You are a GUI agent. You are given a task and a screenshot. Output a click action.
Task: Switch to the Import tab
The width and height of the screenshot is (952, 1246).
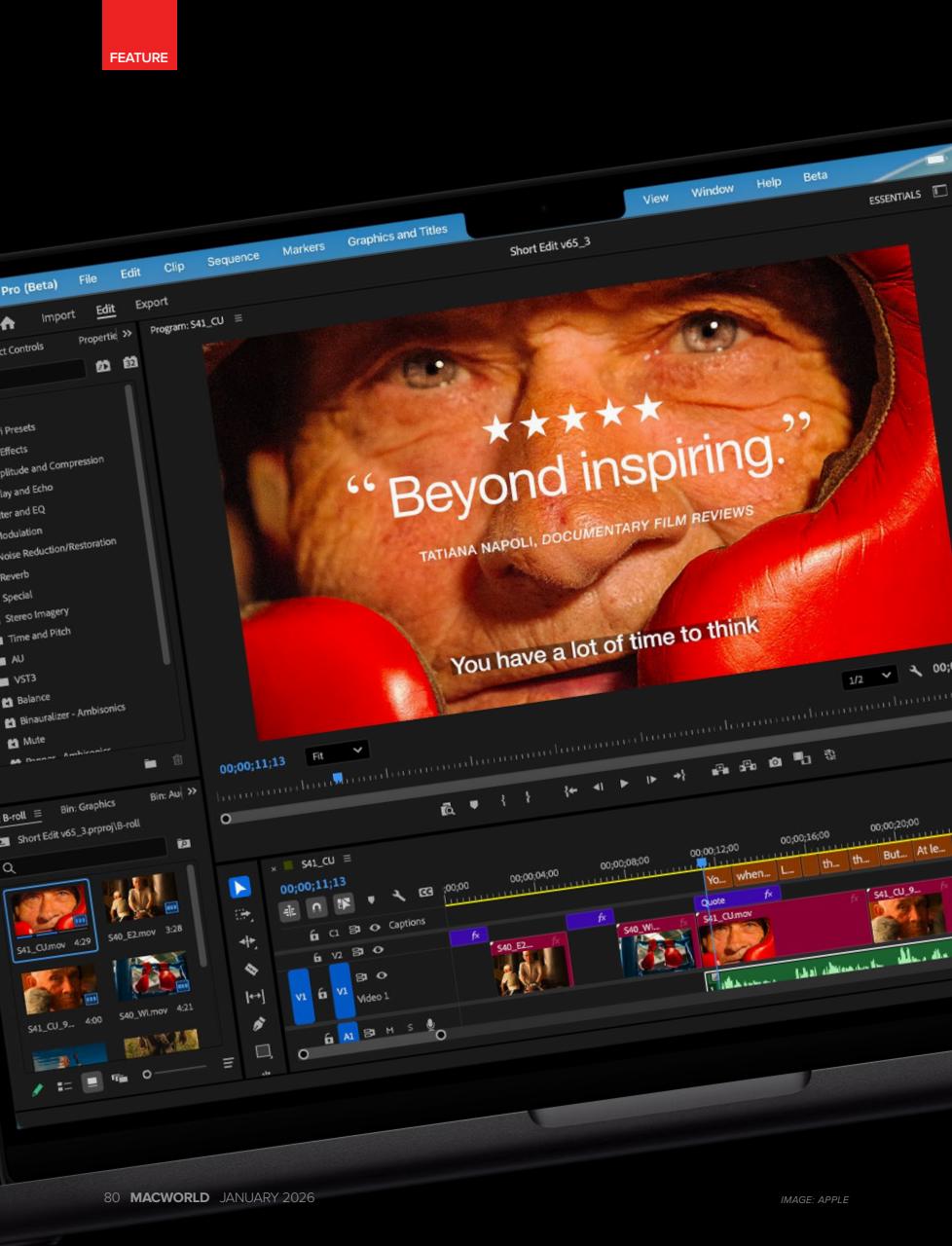tap(58, 314)
